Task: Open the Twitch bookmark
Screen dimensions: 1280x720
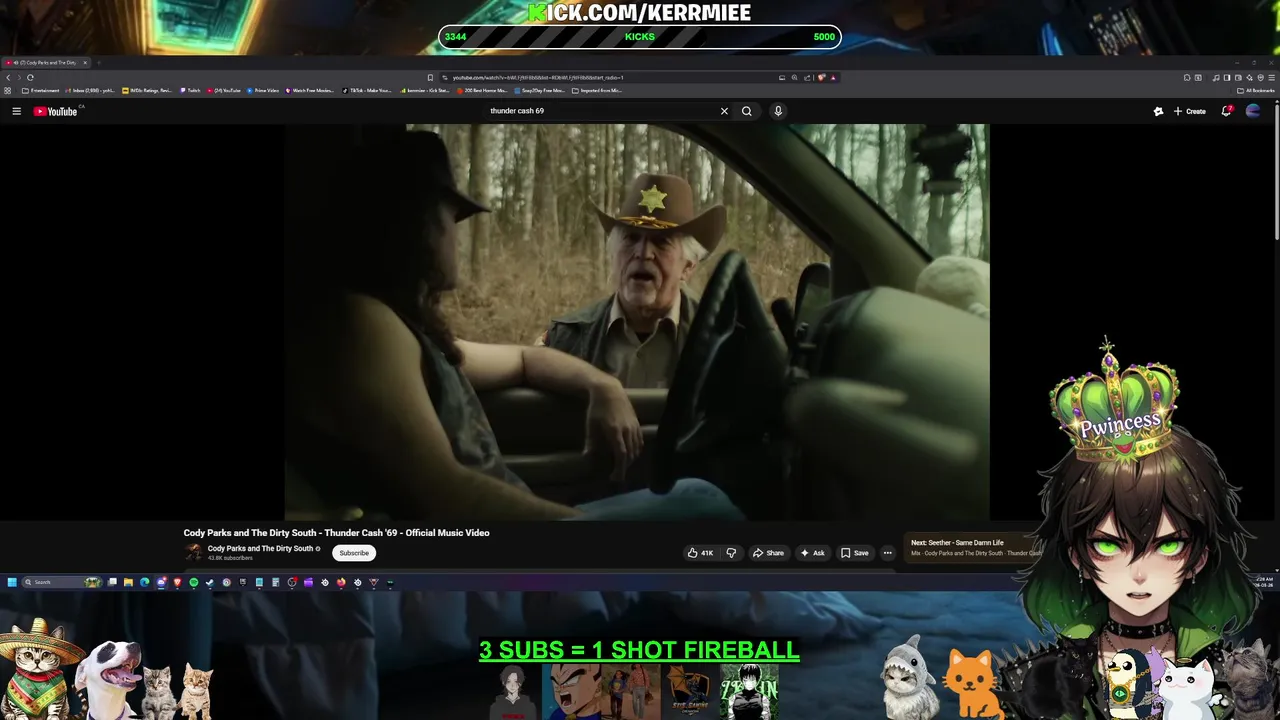Action: pos(190,91)
